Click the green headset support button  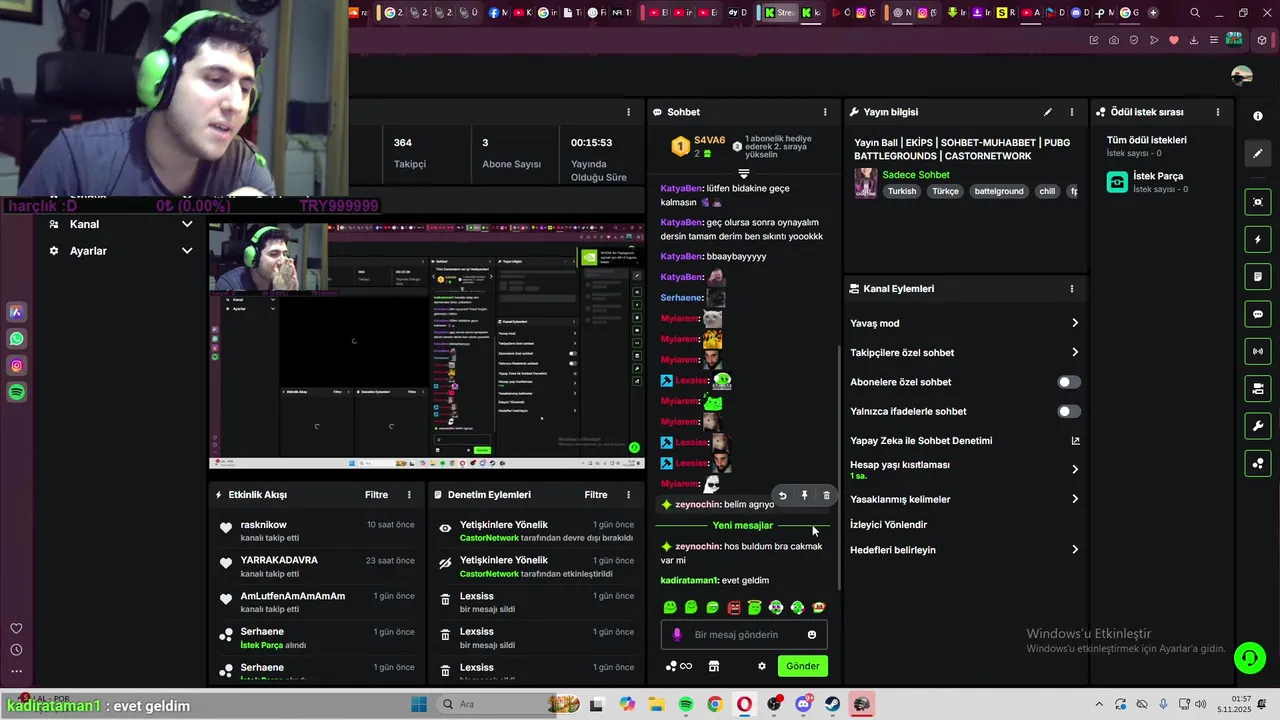click(x=1249, y=657)
